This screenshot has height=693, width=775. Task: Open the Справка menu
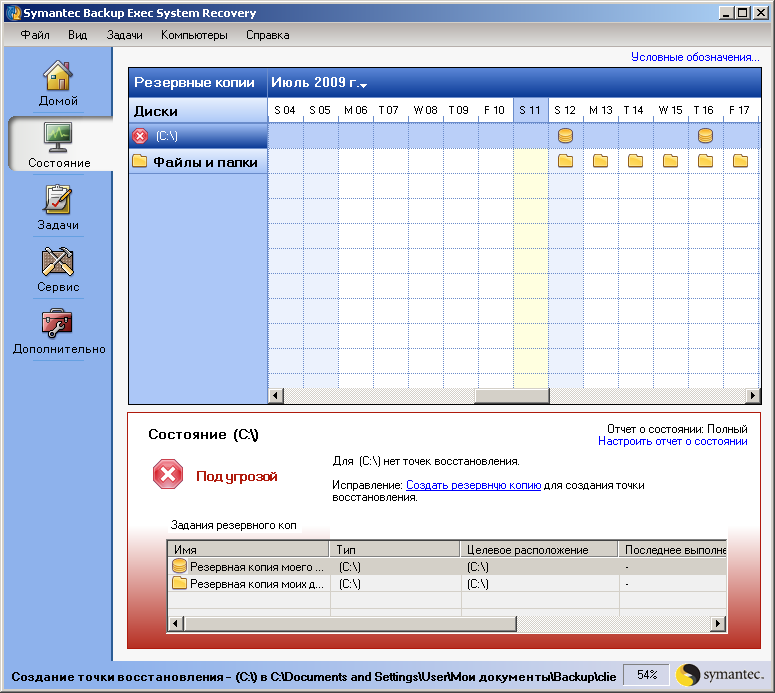[x=268, y=35]
